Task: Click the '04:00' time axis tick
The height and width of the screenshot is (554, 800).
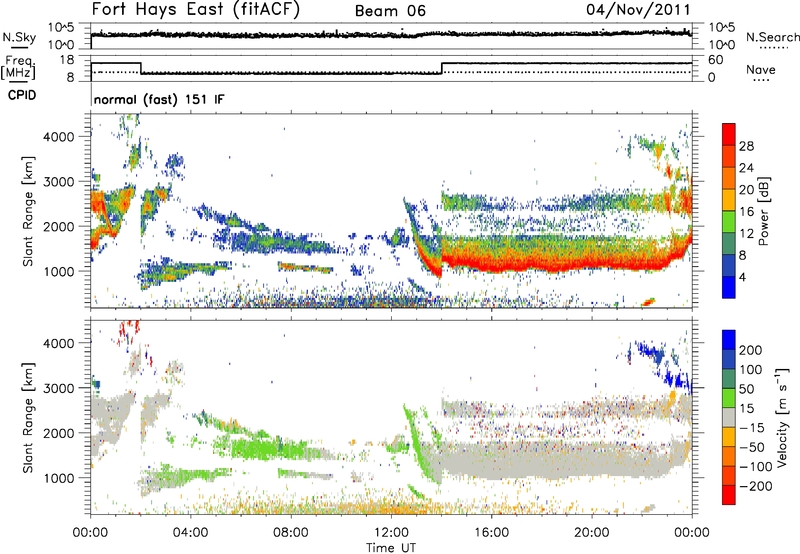Action: click(190, 533)
